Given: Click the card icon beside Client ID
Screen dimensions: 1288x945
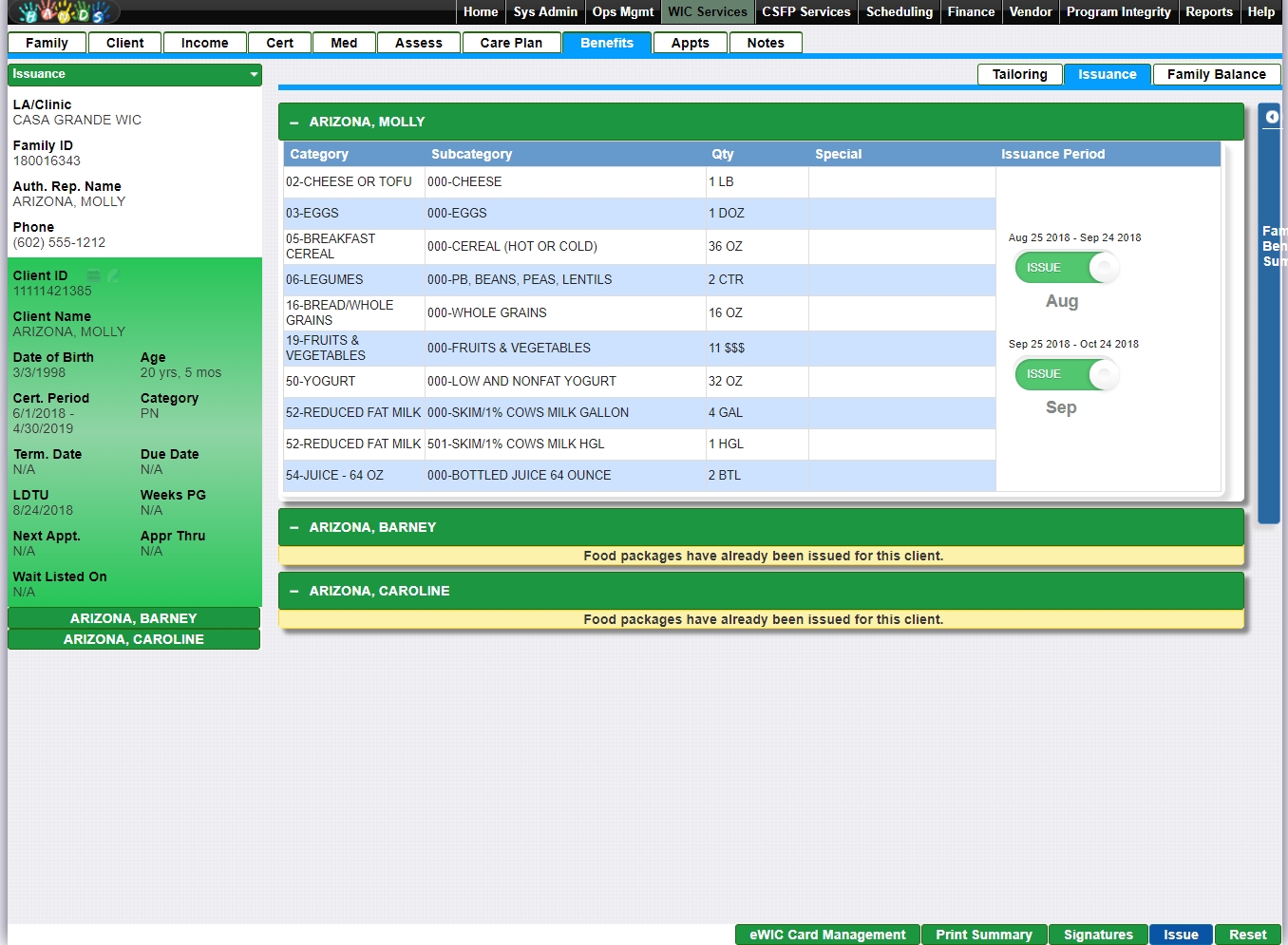Looking at the screenshot, I should point(94,275).
